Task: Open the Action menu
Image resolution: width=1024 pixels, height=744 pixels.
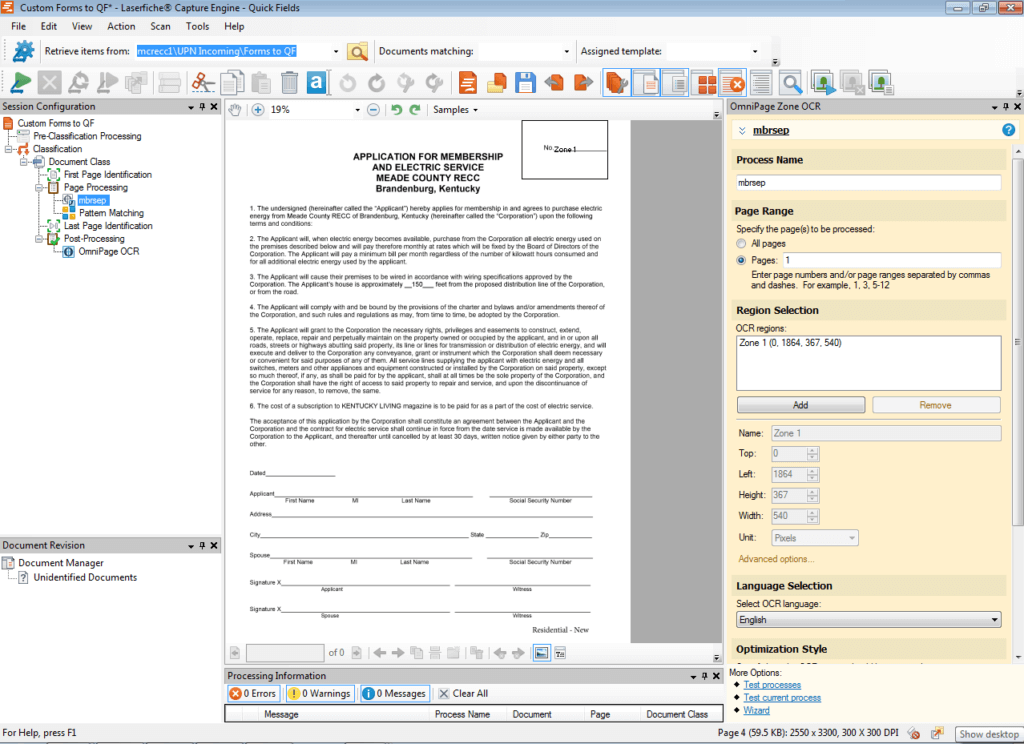Action: [x=121, y=26]
